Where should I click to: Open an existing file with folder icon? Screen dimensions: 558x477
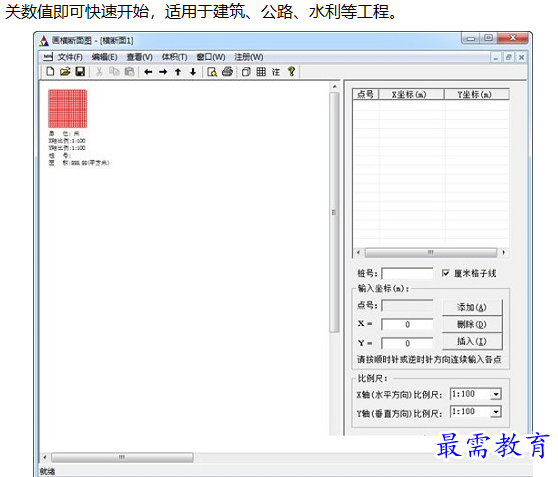[x=65, y=72]
